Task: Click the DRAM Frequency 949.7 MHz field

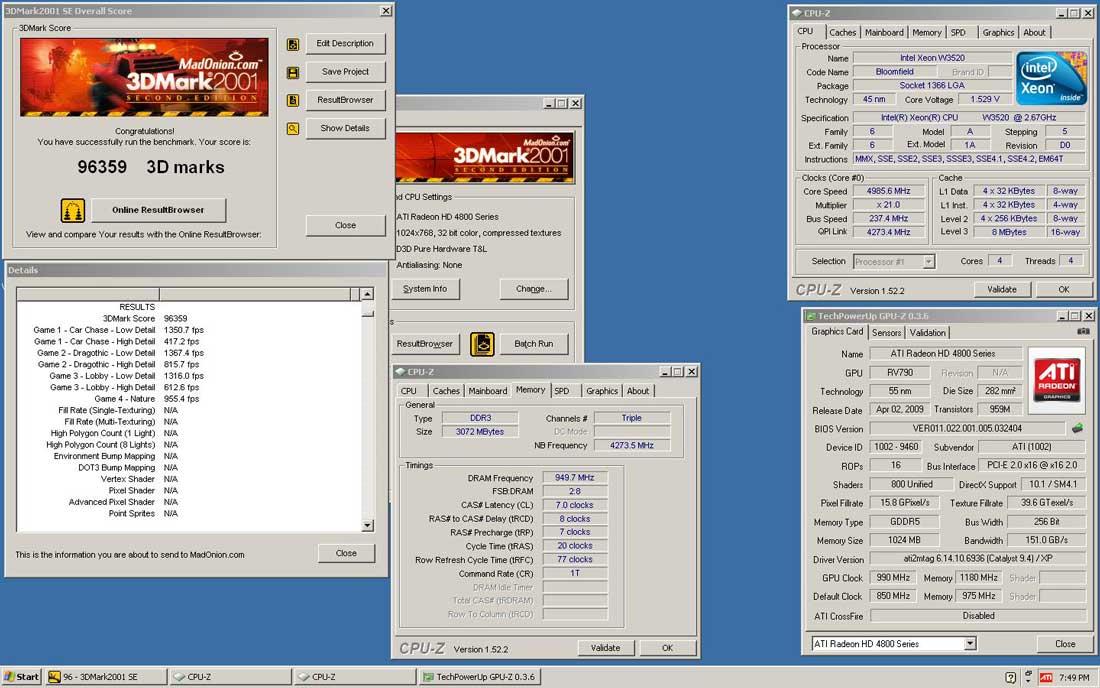Action: pos(575,478)
